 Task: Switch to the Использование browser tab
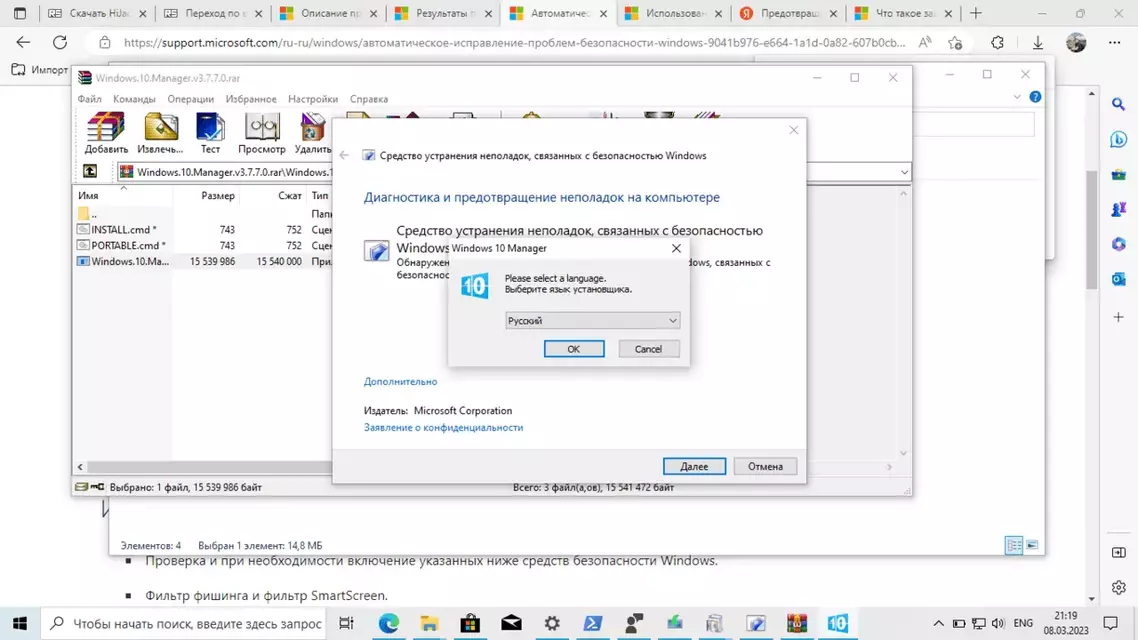point(675,13)
